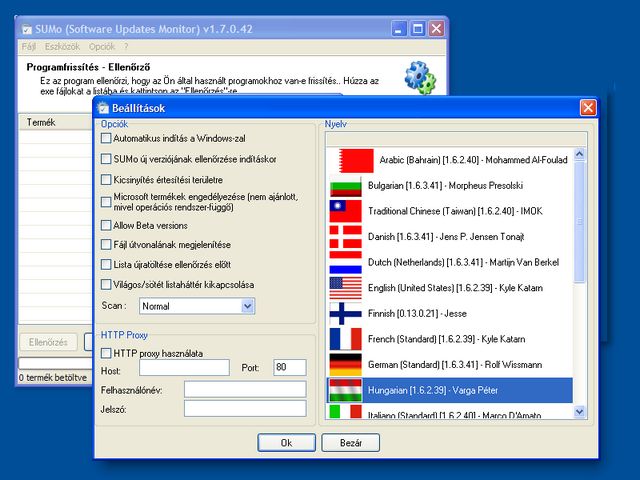Screen dimensions: 640x480
Task: Click the Hungarian flag icon
Action: [x=345, y=390]
